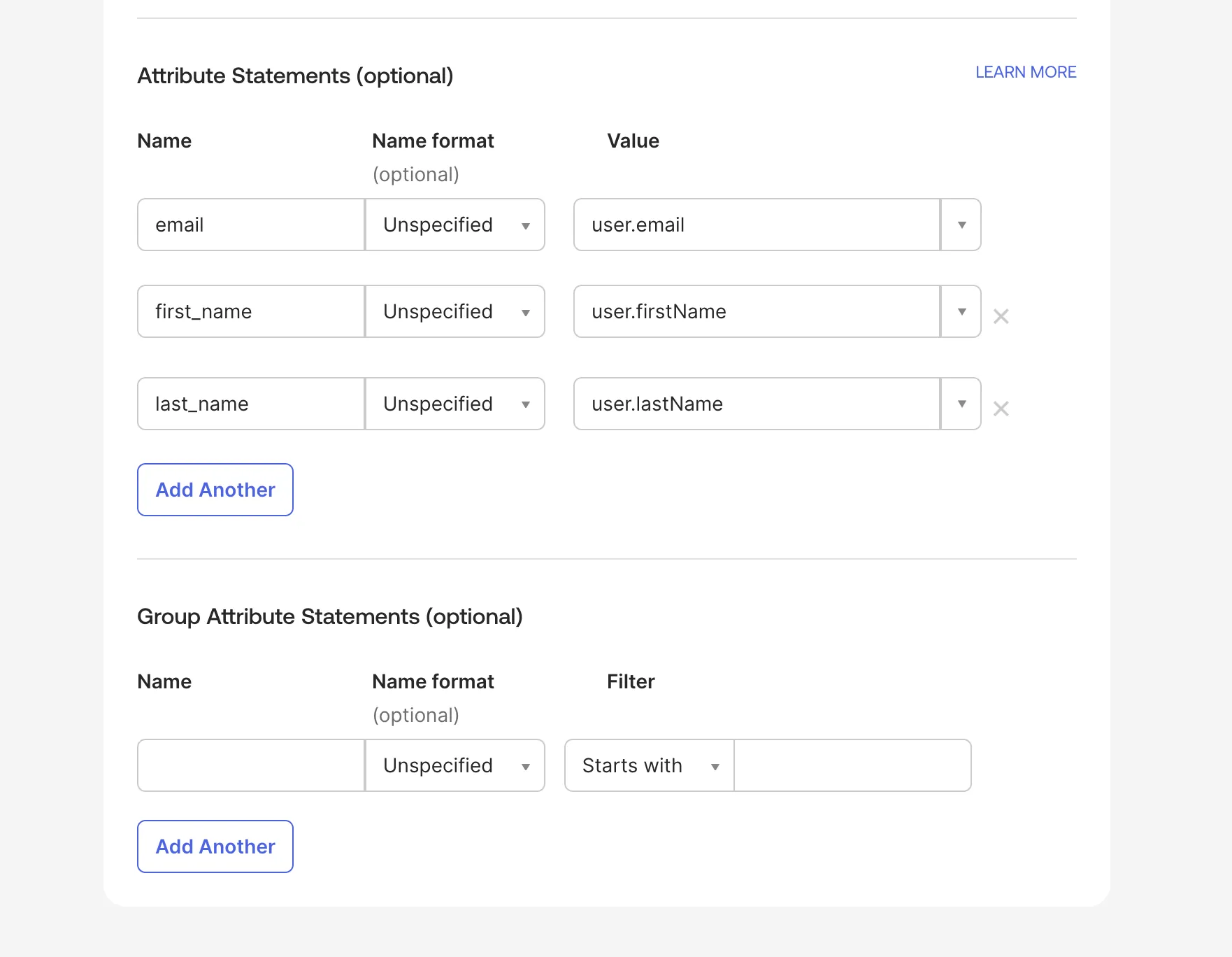Expand name format dropdown for first_name row
Image resolution: width=1232 pixels, height=957 pixels.
[455, 311]
